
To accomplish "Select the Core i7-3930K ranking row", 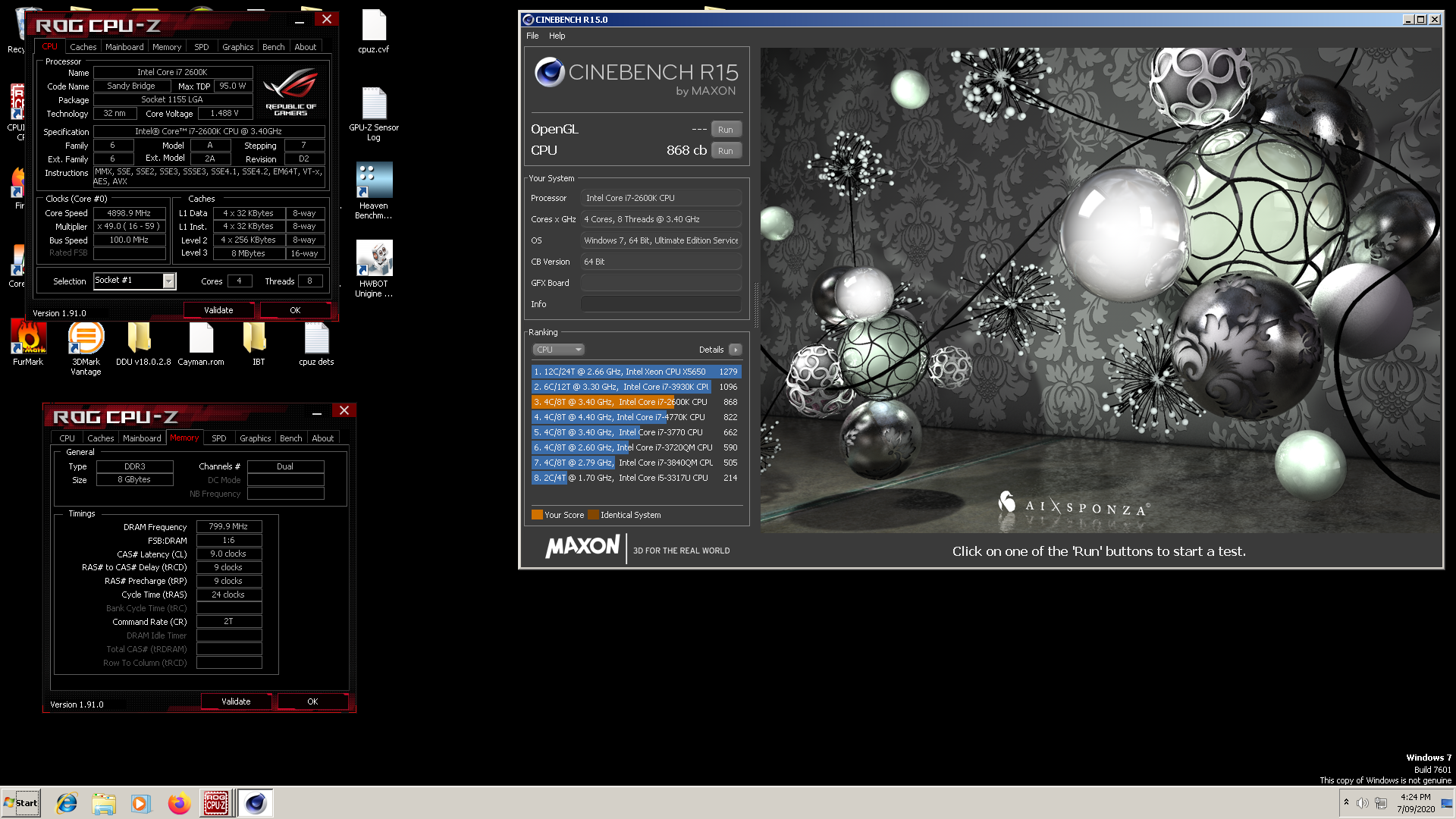I will pyautogui.click(x=635, y=387).
